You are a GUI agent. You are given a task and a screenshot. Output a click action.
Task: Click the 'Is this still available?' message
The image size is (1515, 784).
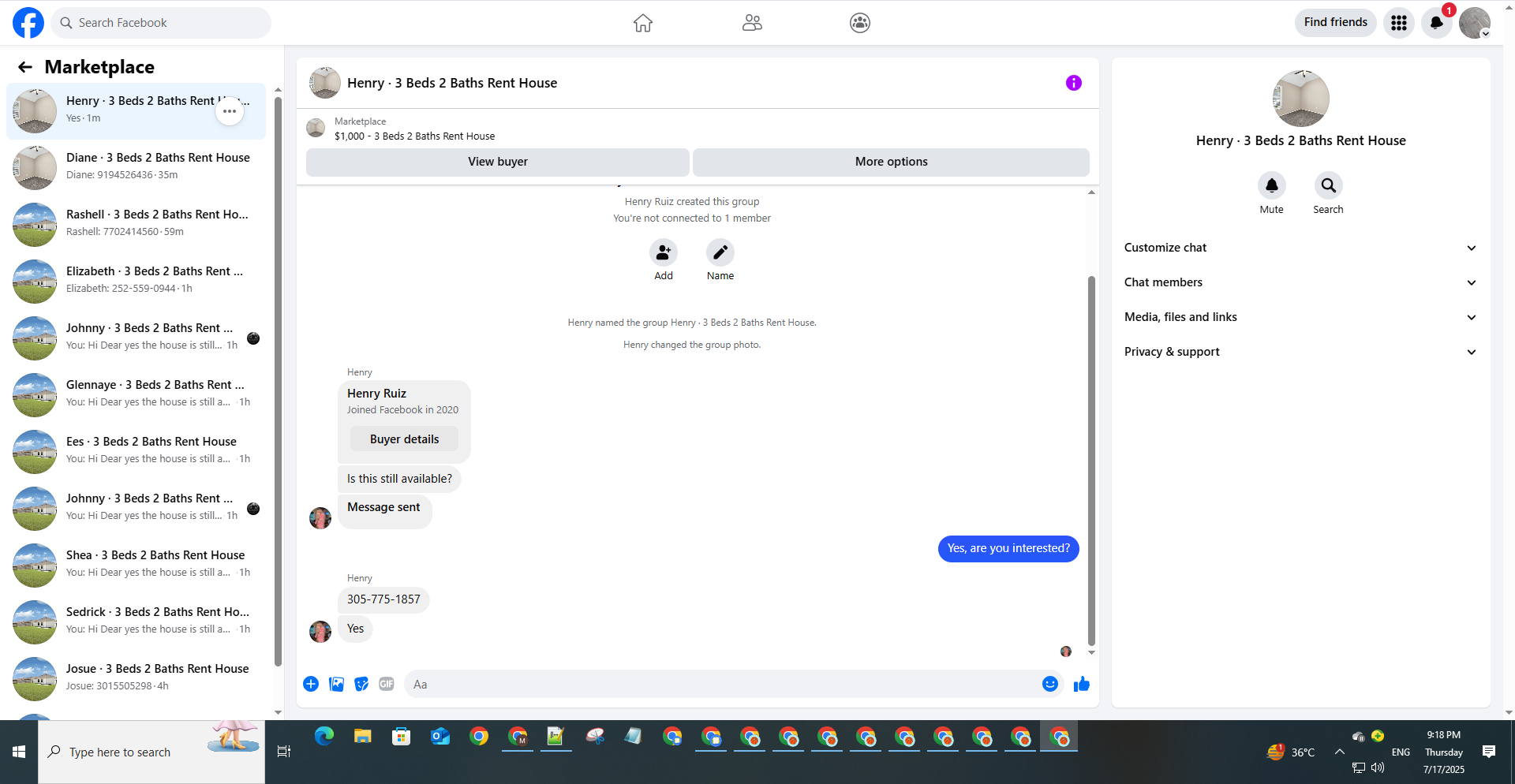[399, 479]
